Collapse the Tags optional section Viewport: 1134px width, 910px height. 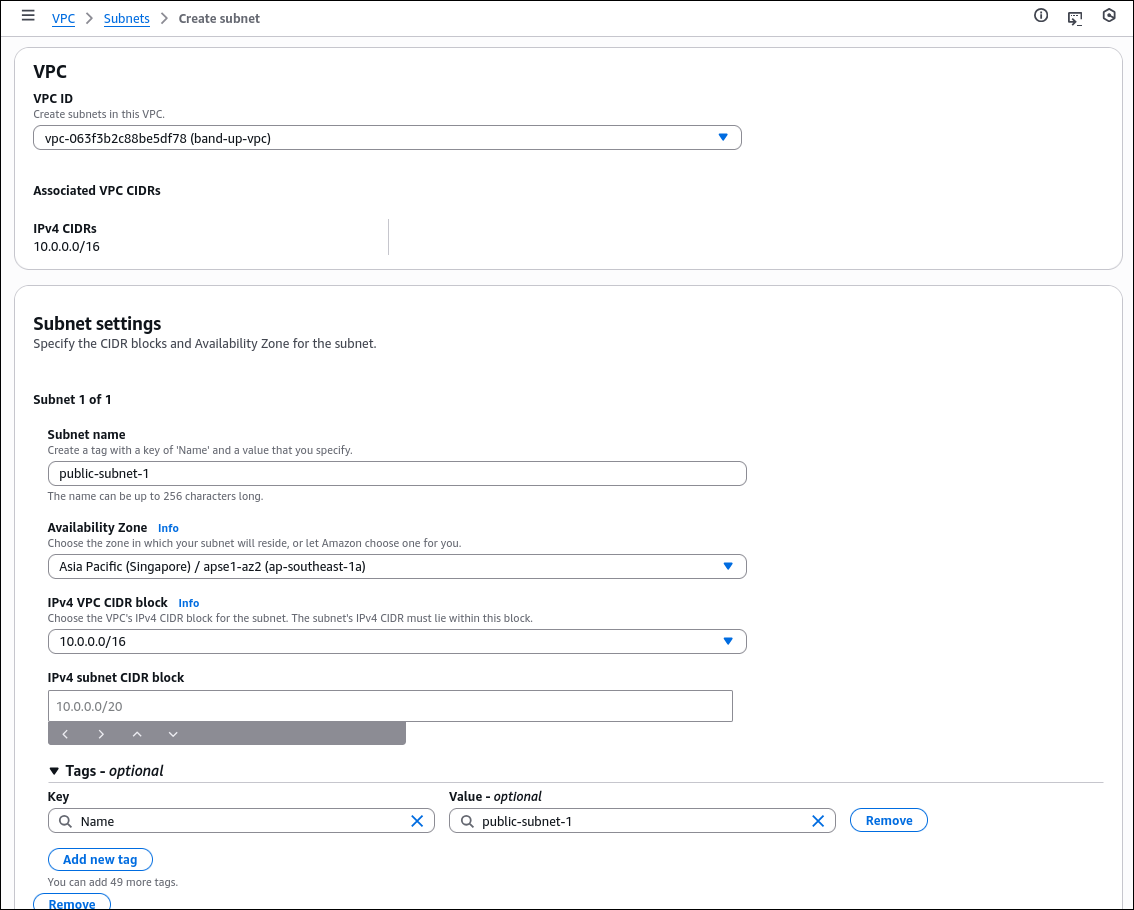coord(53,770)
